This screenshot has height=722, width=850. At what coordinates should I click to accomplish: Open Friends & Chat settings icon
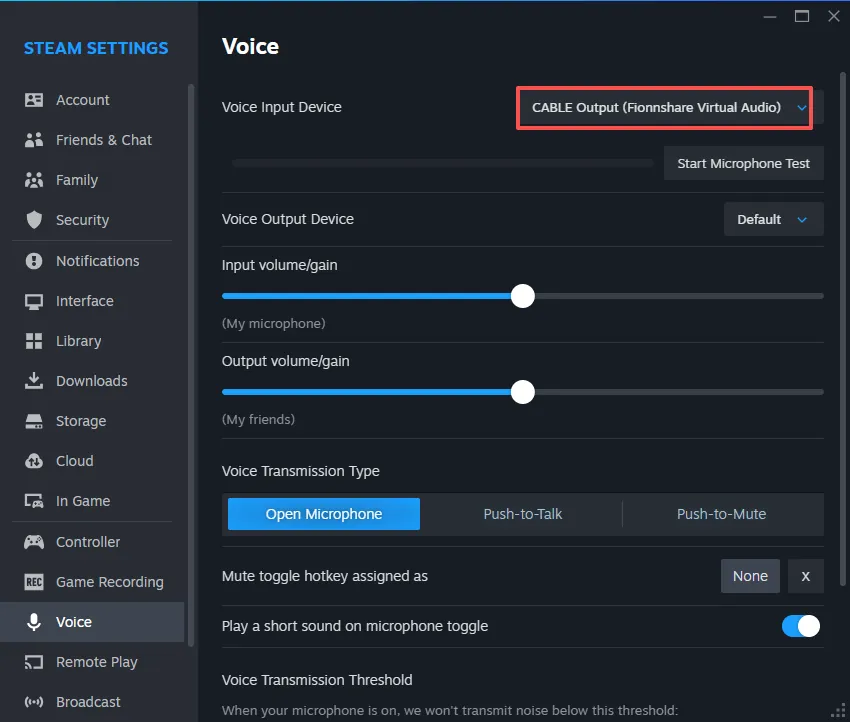34,140
